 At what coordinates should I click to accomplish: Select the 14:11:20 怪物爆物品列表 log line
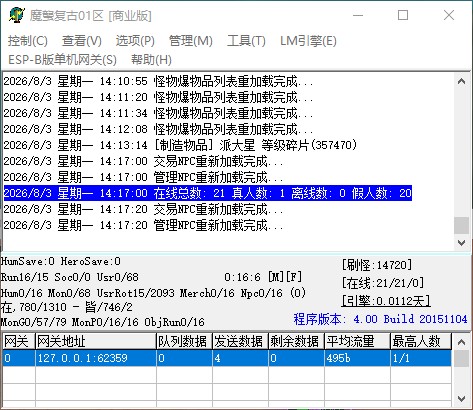coord(159,97)
